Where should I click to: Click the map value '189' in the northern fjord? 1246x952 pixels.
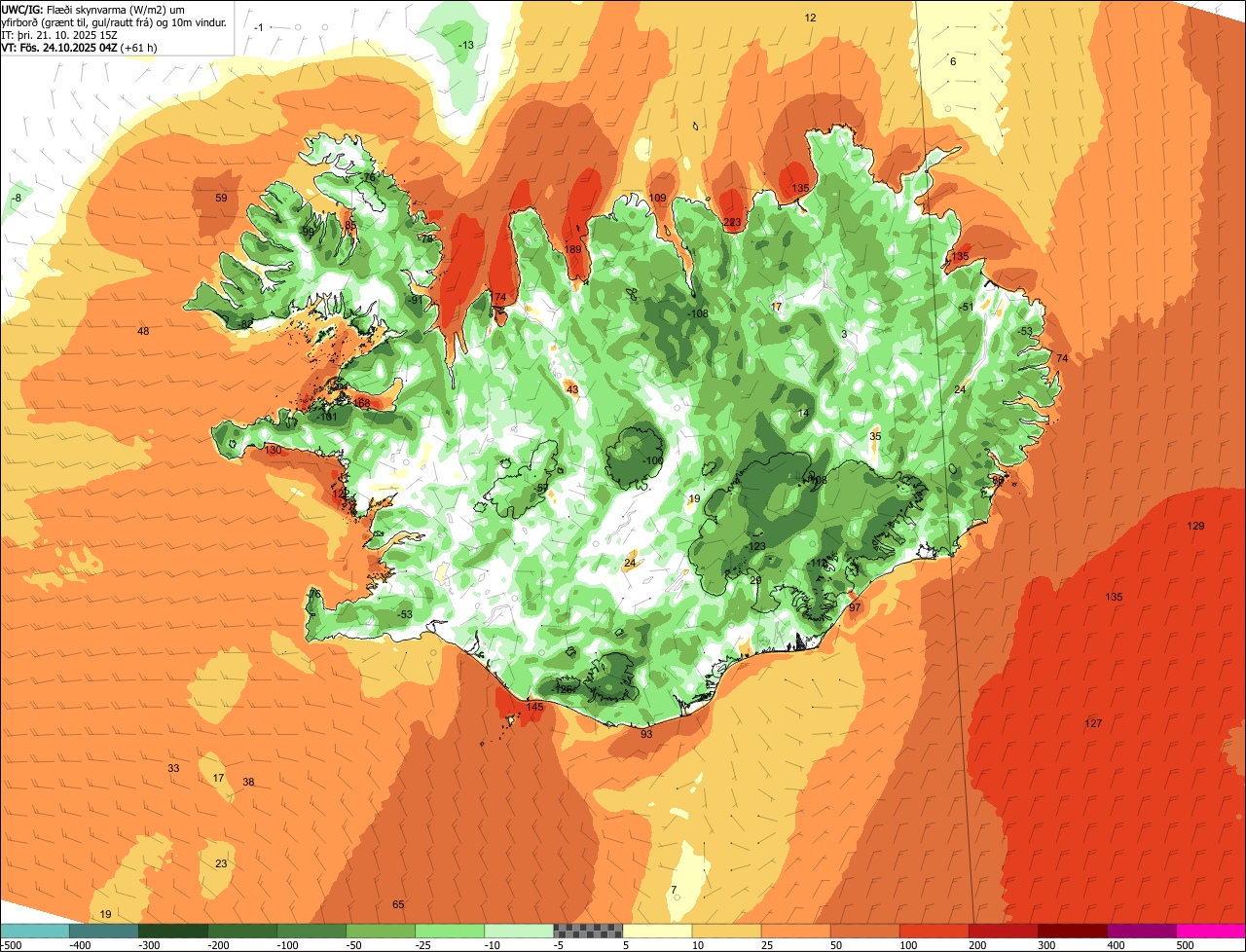(x=572, y=250)
